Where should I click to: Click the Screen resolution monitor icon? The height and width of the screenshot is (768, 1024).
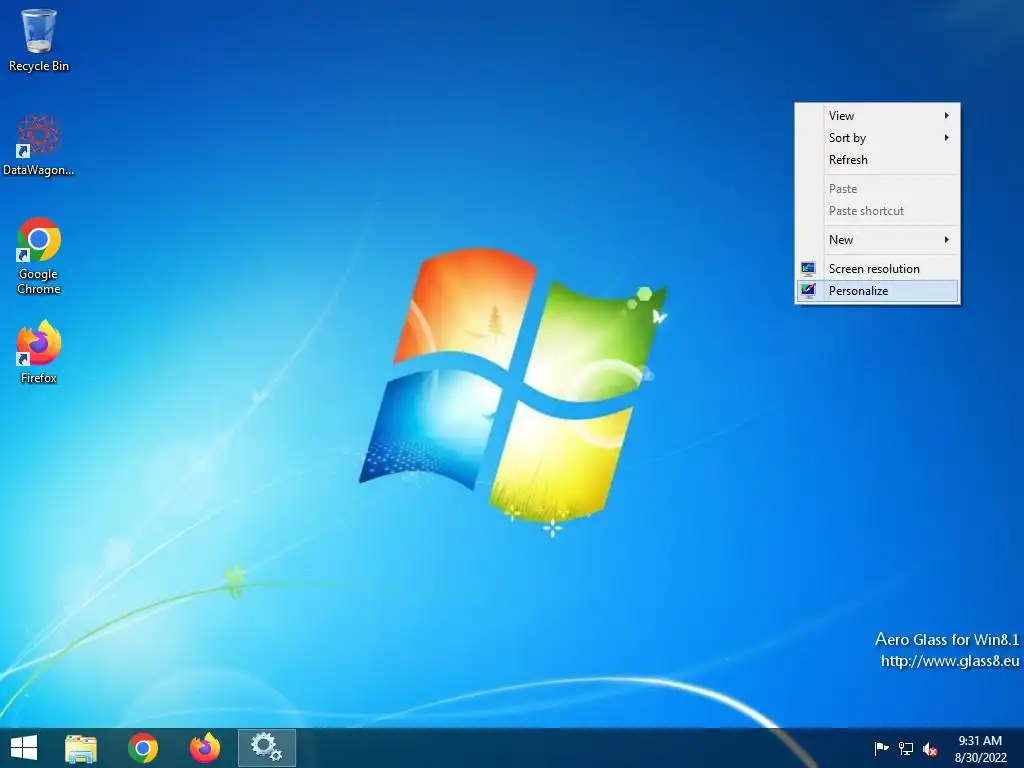(x=808, y=268)
